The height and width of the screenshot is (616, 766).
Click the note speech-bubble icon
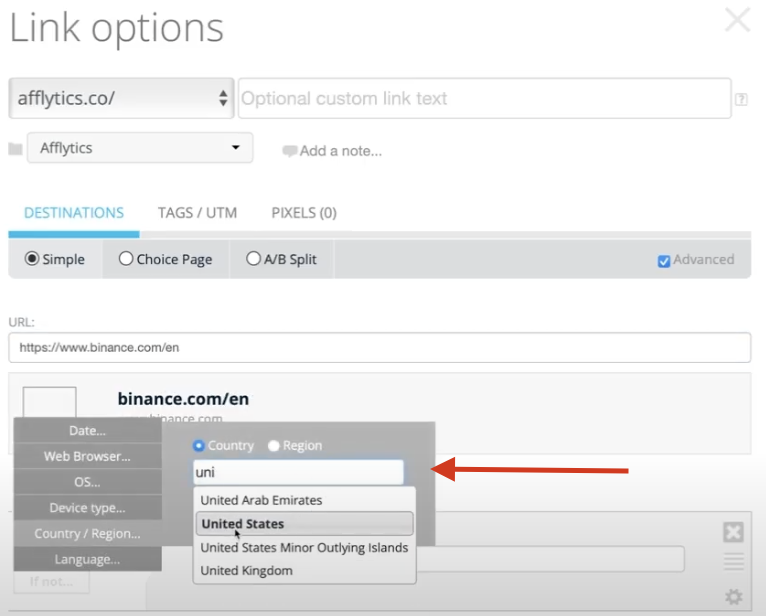(x=290, y=151)
